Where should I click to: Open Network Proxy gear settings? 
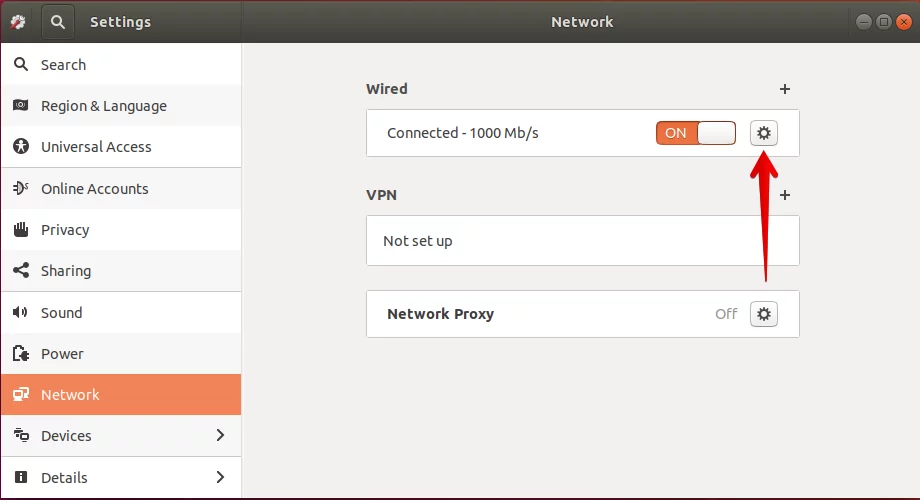[x=763, y=314]
